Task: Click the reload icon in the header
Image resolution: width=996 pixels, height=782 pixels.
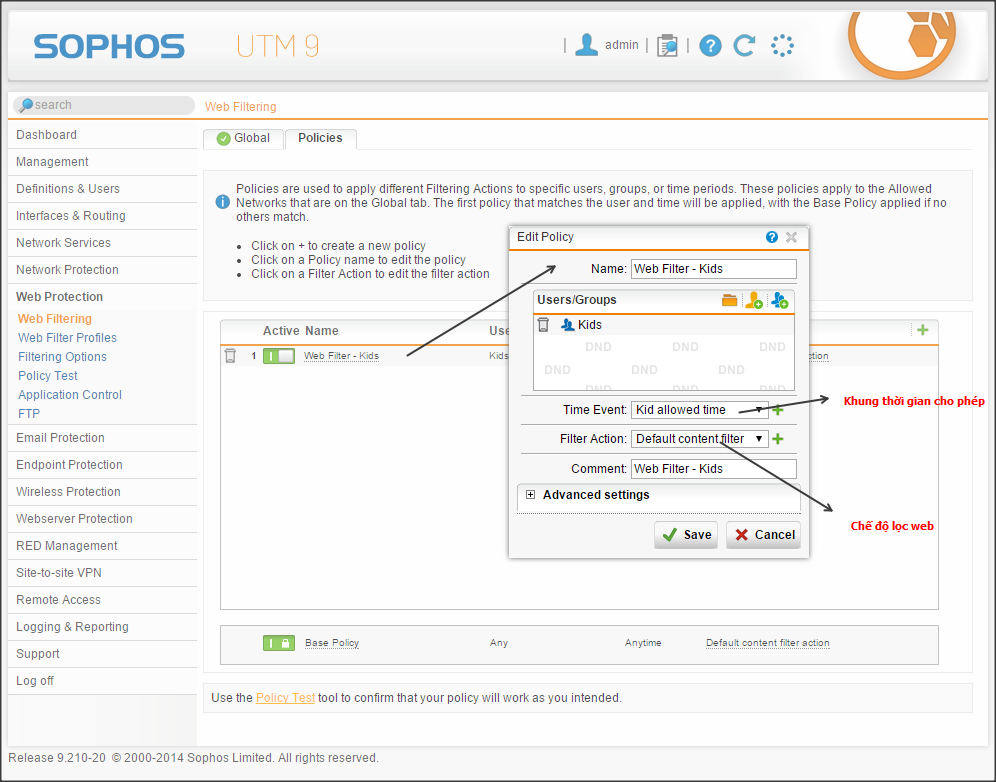Action: pos(744,45)
